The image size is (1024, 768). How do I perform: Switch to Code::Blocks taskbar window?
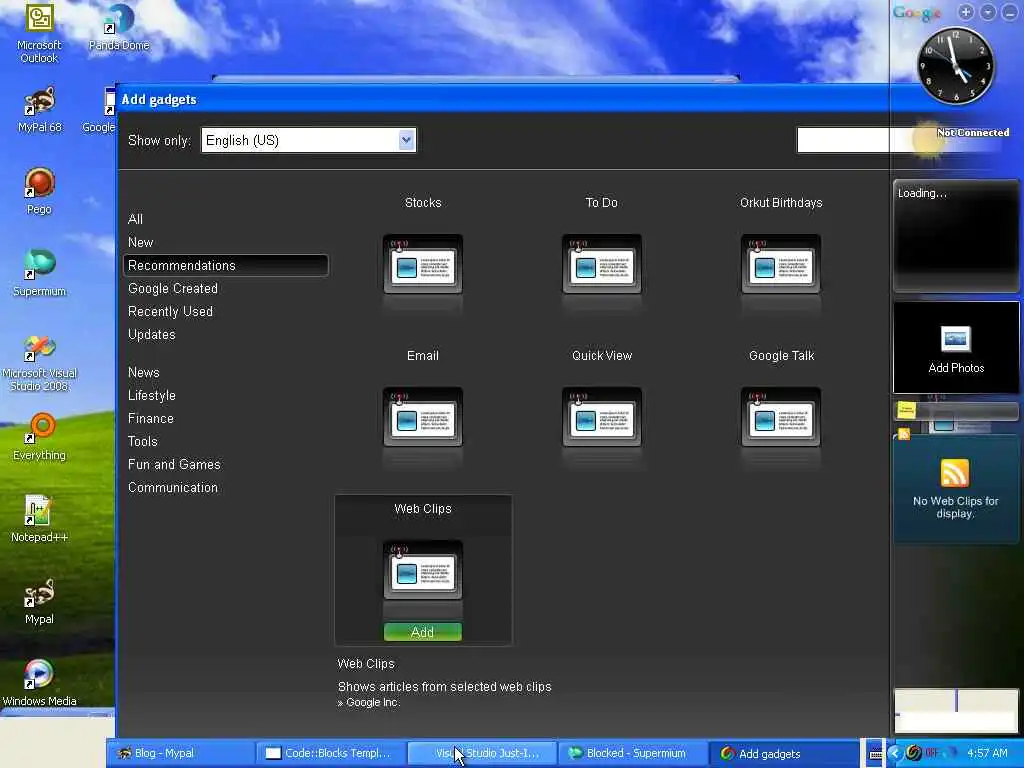pyautogui.click(x=331, y=753)
